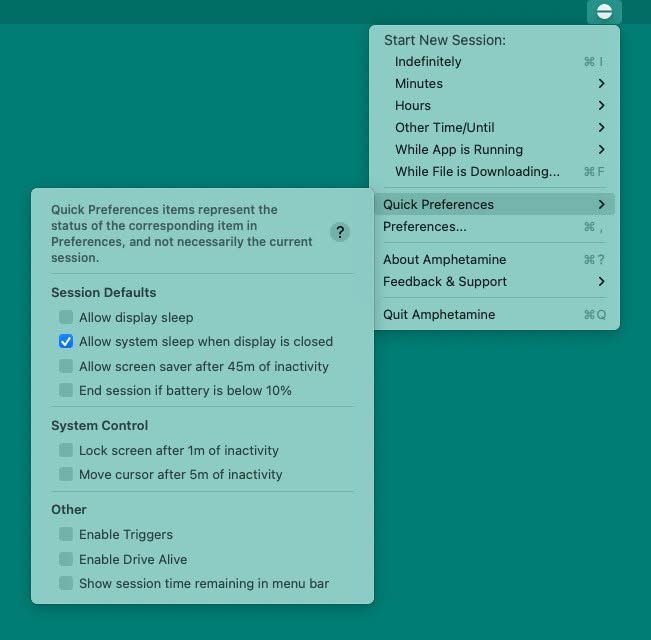Click the Amphetamine pill icon in menu bar
Image resolution: width=651 pixels, height=640 pixels.
click(x=604, y=11)
